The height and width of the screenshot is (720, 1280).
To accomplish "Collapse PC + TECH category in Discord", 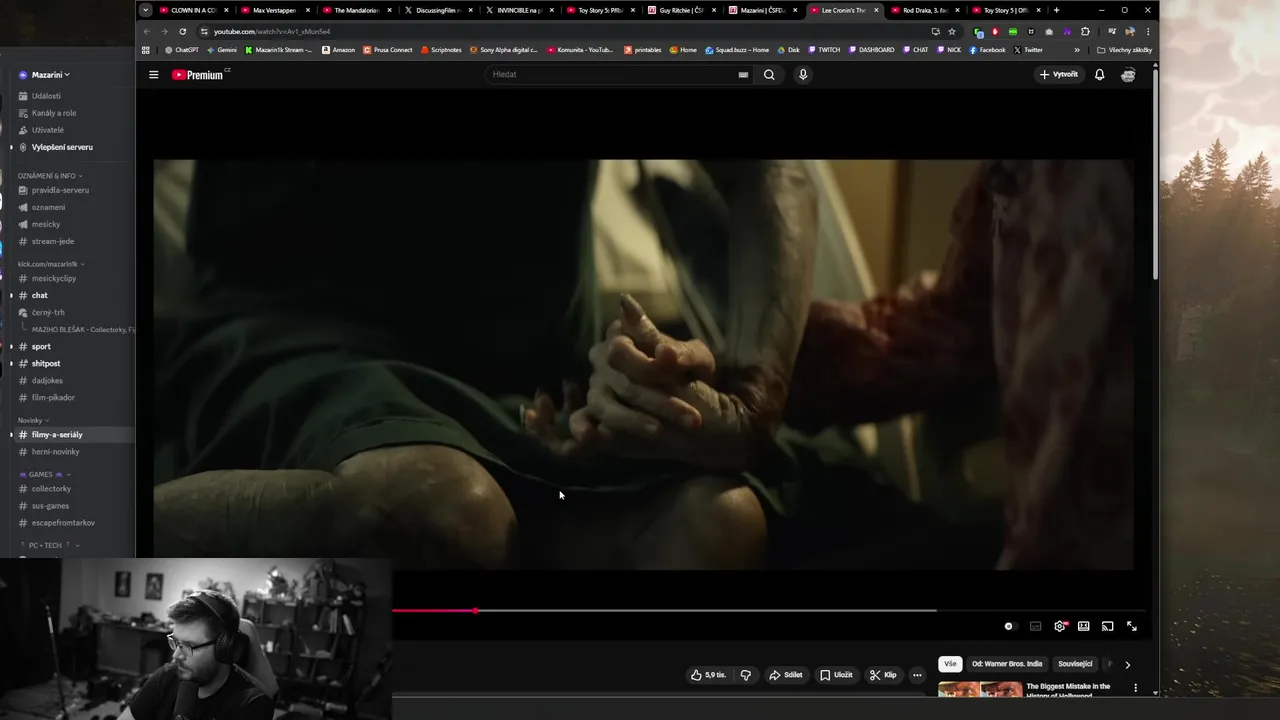I will [x=50, y=545].
